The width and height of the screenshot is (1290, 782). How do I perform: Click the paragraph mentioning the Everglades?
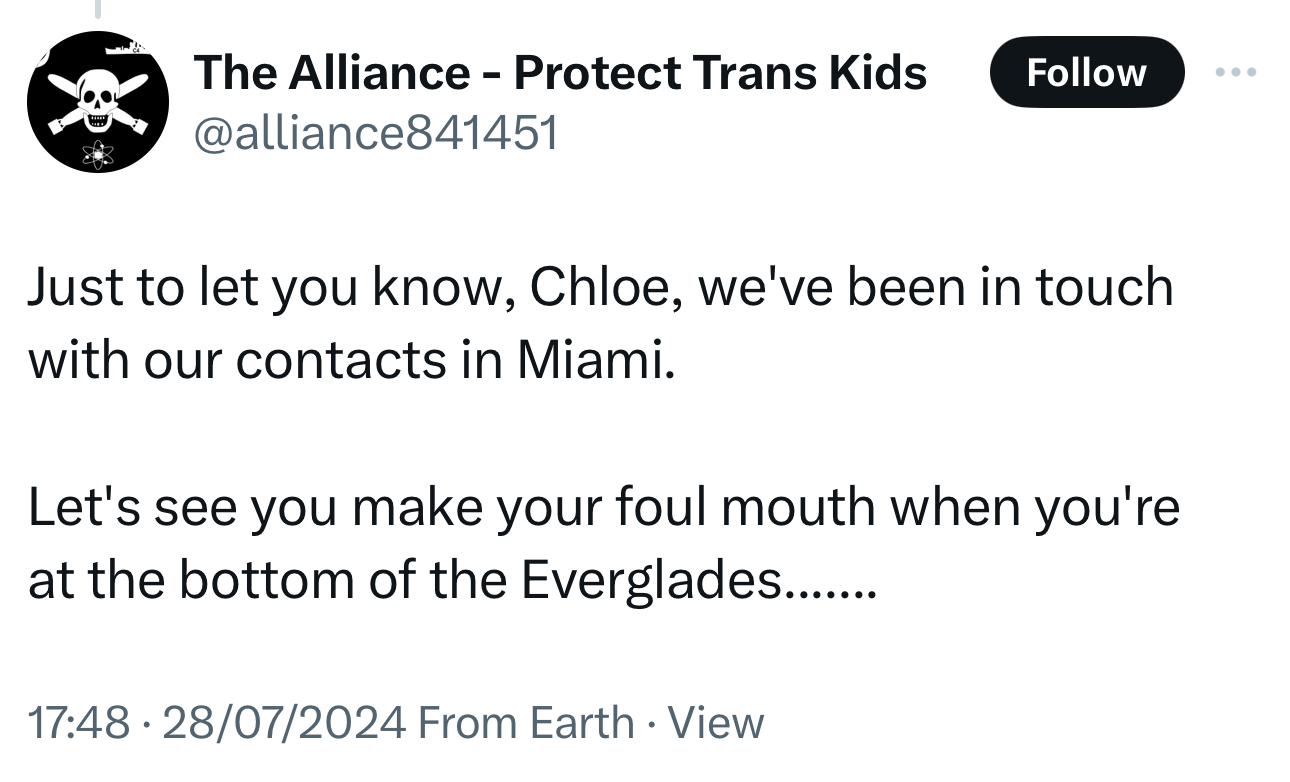[600, 543]
